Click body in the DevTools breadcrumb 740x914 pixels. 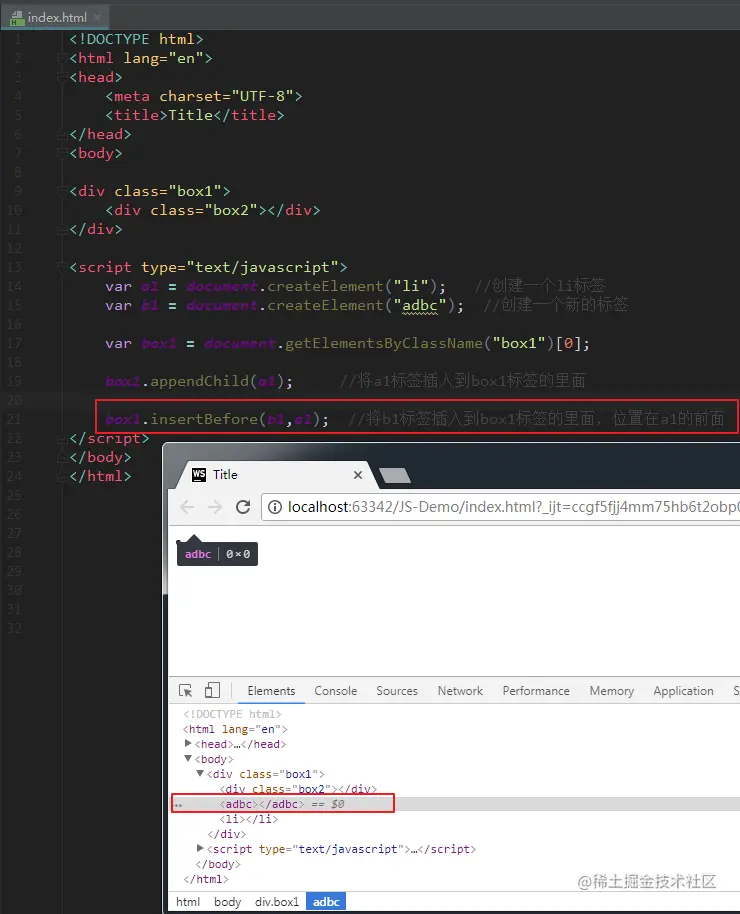pos(227,902)
